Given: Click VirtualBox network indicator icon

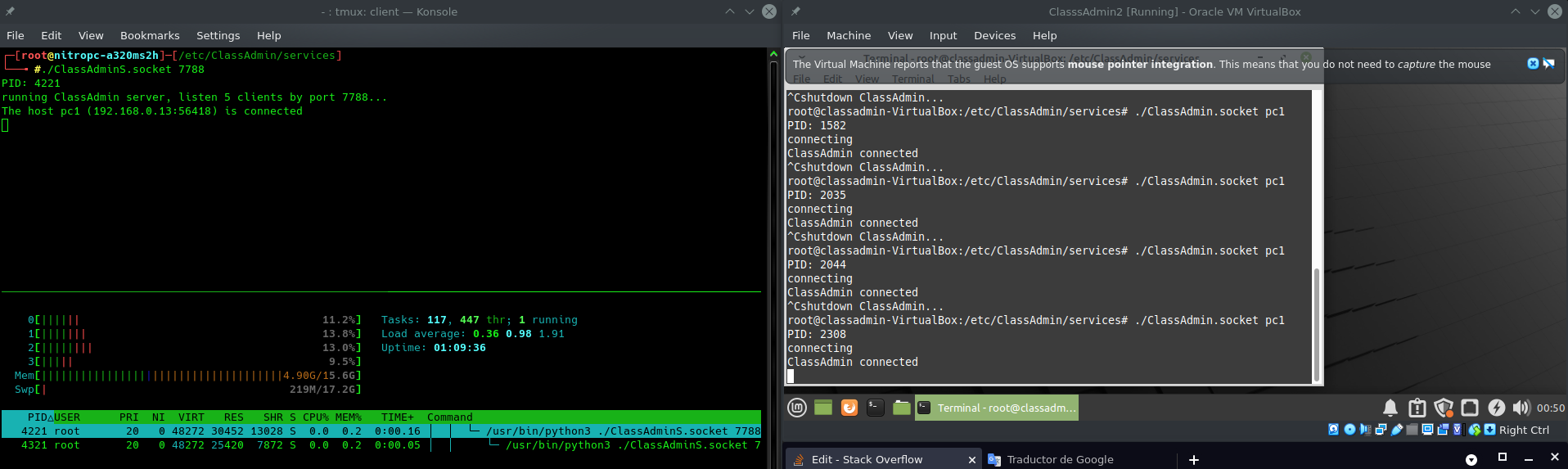Looking at the screenshot, I should pos(1381,430).
